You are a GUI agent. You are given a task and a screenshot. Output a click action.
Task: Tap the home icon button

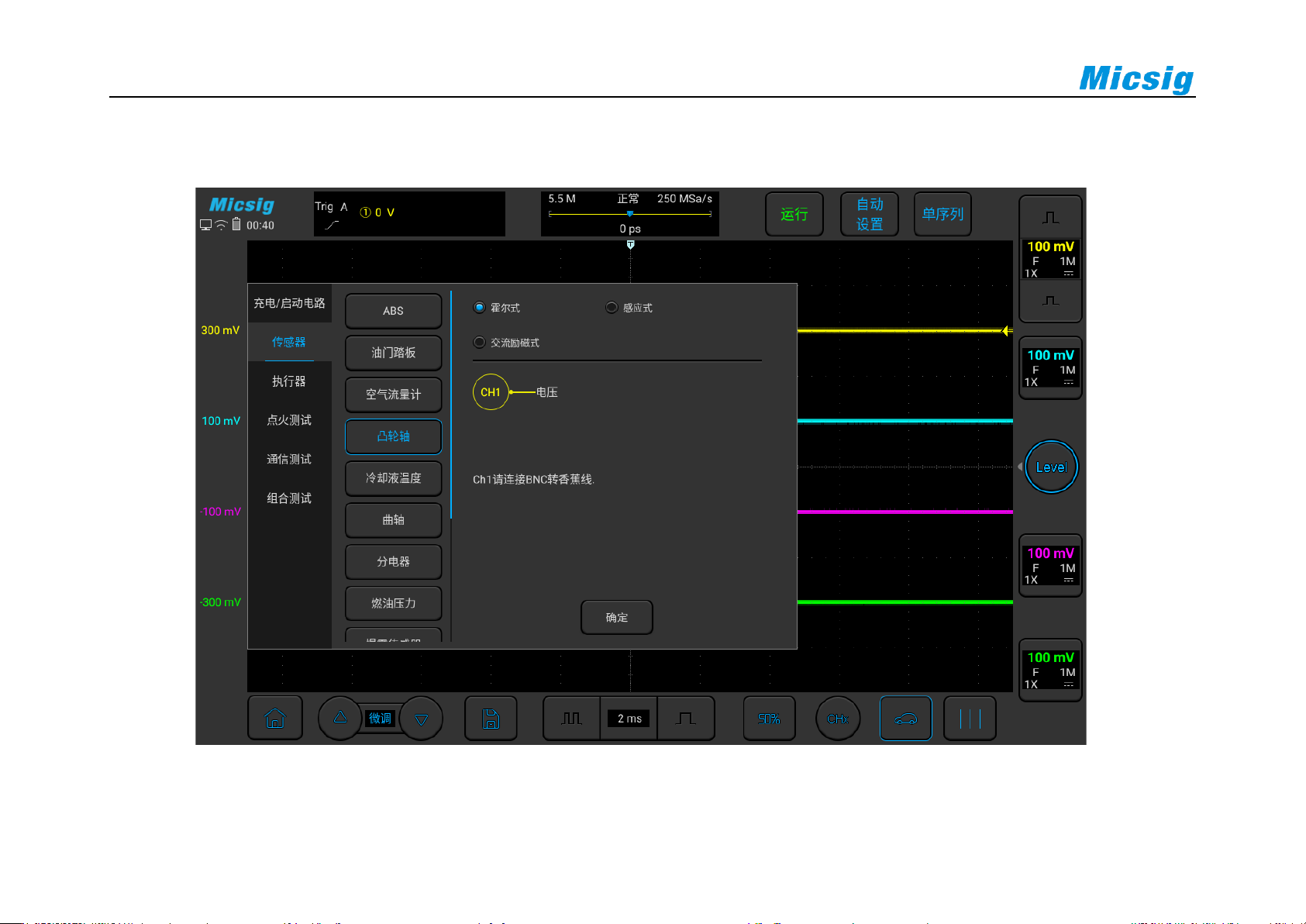(274, 719)
